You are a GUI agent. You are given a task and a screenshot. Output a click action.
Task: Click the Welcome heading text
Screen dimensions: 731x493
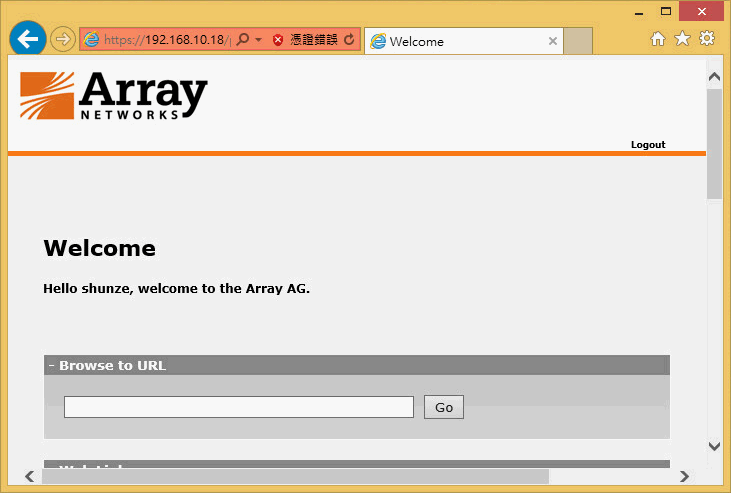99,248
